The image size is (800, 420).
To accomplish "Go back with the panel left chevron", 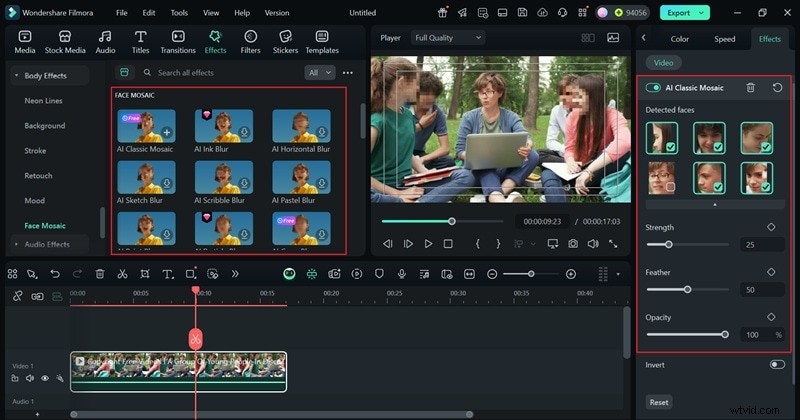I will pos(644,38).
